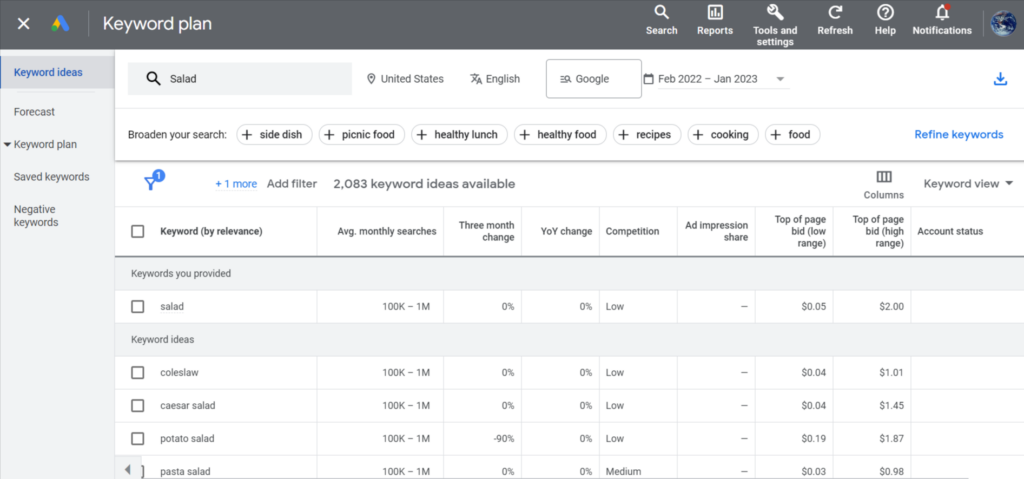Click the 'coleslaw' keyword text
This screenshot has height=479, width=1024.
tap(179, 372)
